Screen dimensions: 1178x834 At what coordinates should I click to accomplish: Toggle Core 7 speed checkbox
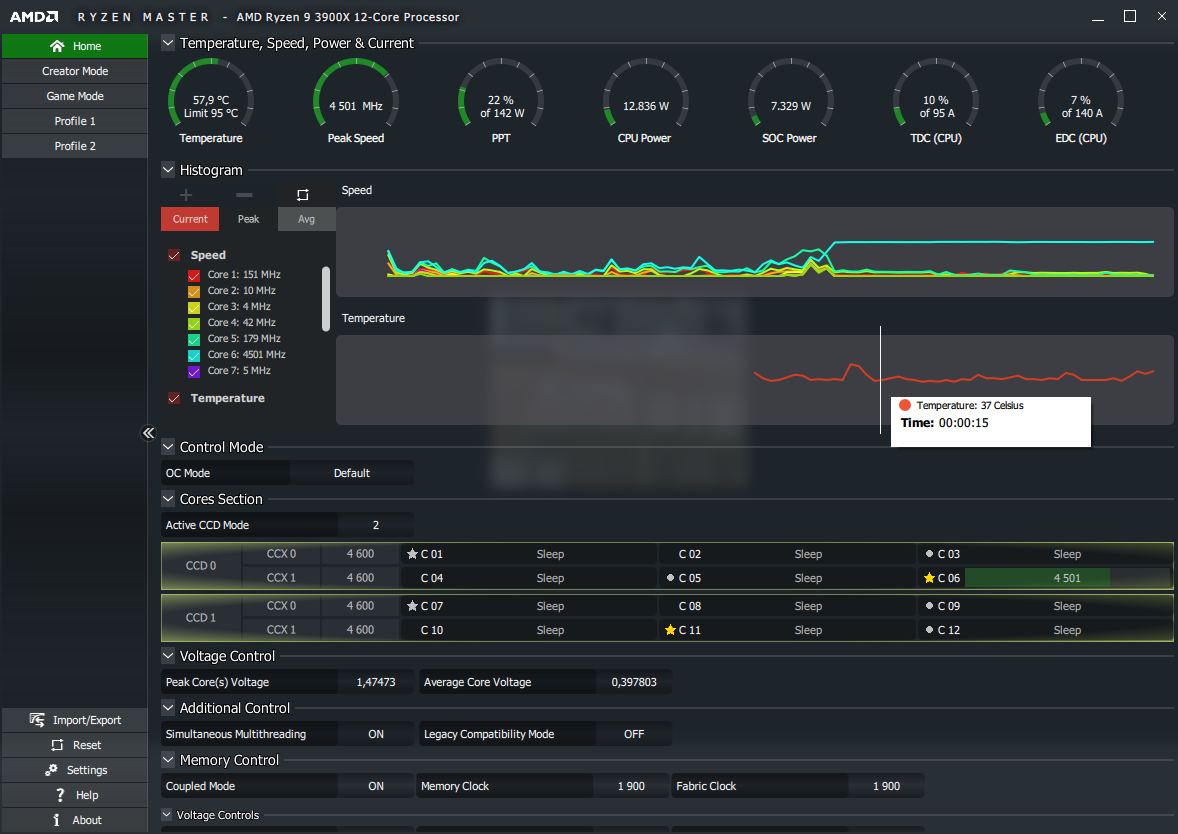pos(194,371)
